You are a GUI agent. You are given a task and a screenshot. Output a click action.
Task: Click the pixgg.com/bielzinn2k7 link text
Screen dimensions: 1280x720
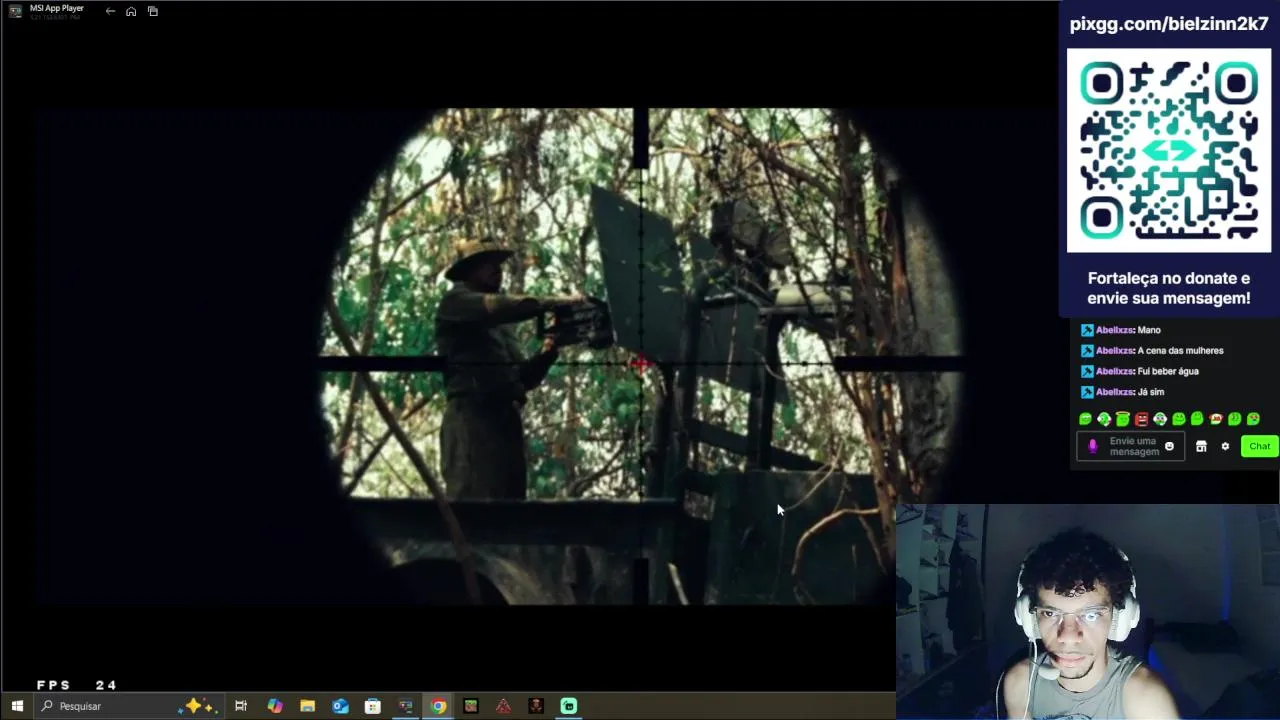[x=1169, y=24]
